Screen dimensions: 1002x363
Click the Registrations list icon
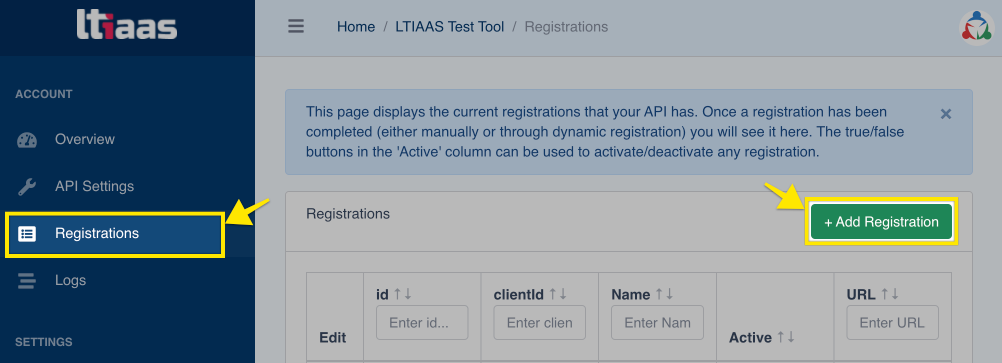tap(27, 233)
